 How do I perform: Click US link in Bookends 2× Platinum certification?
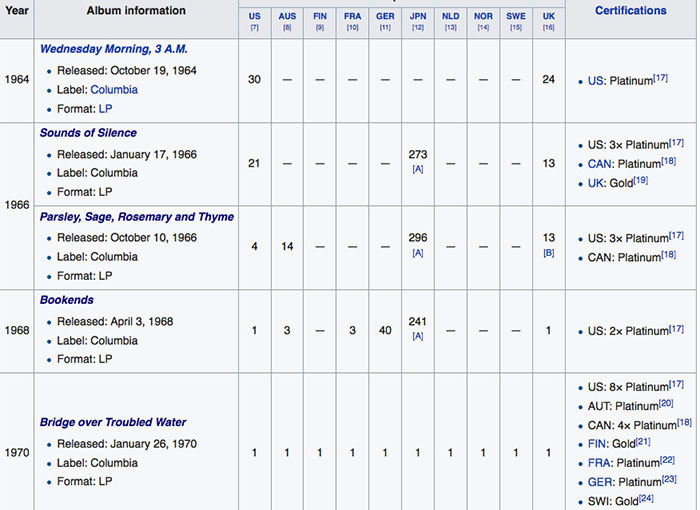coord(596,331)
